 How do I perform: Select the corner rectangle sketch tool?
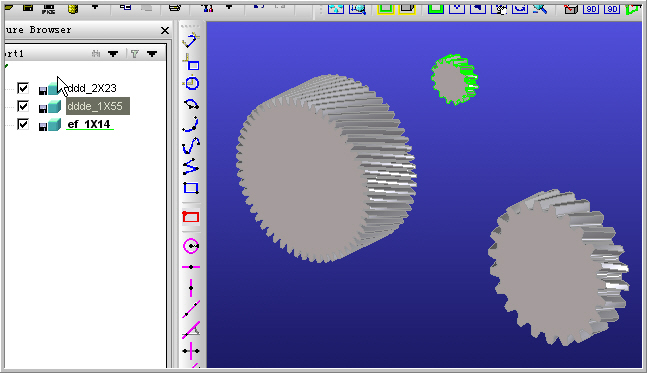point(191,62)
